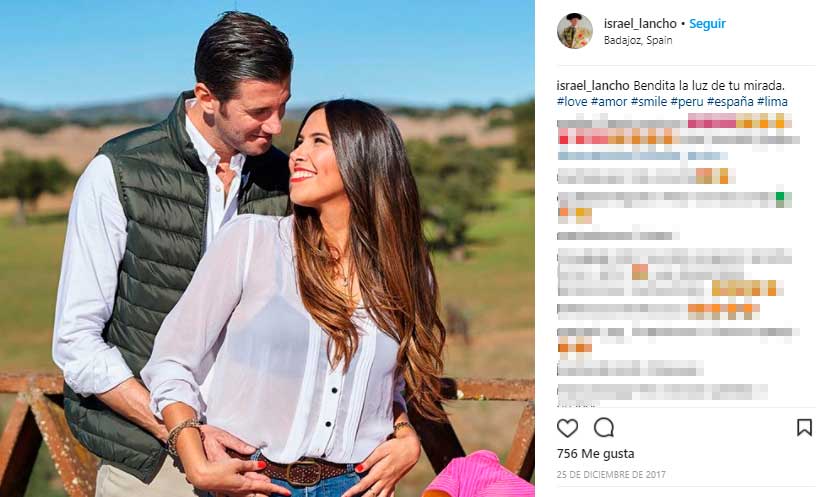Open the #lima hashtag
The height and width of the screenshot is (497, 820).
point(772,101)
